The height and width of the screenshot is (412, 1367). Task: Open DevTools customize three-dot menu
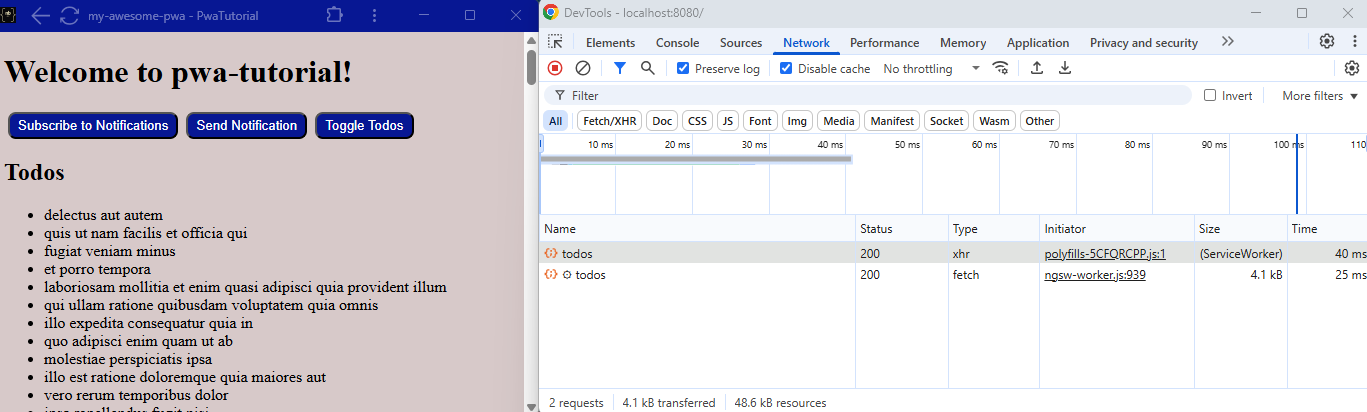tap(1353, 41)
